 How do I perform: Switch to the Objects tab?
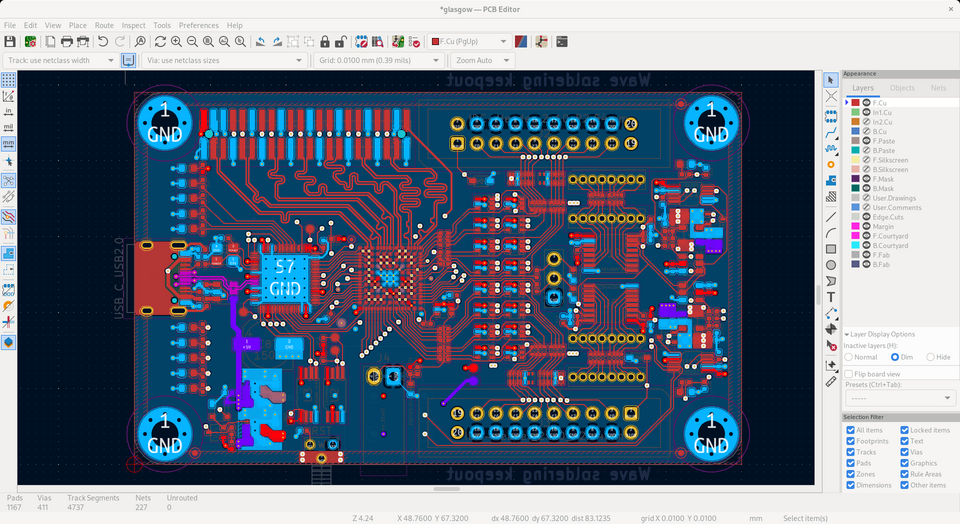(x=902, y=88)
